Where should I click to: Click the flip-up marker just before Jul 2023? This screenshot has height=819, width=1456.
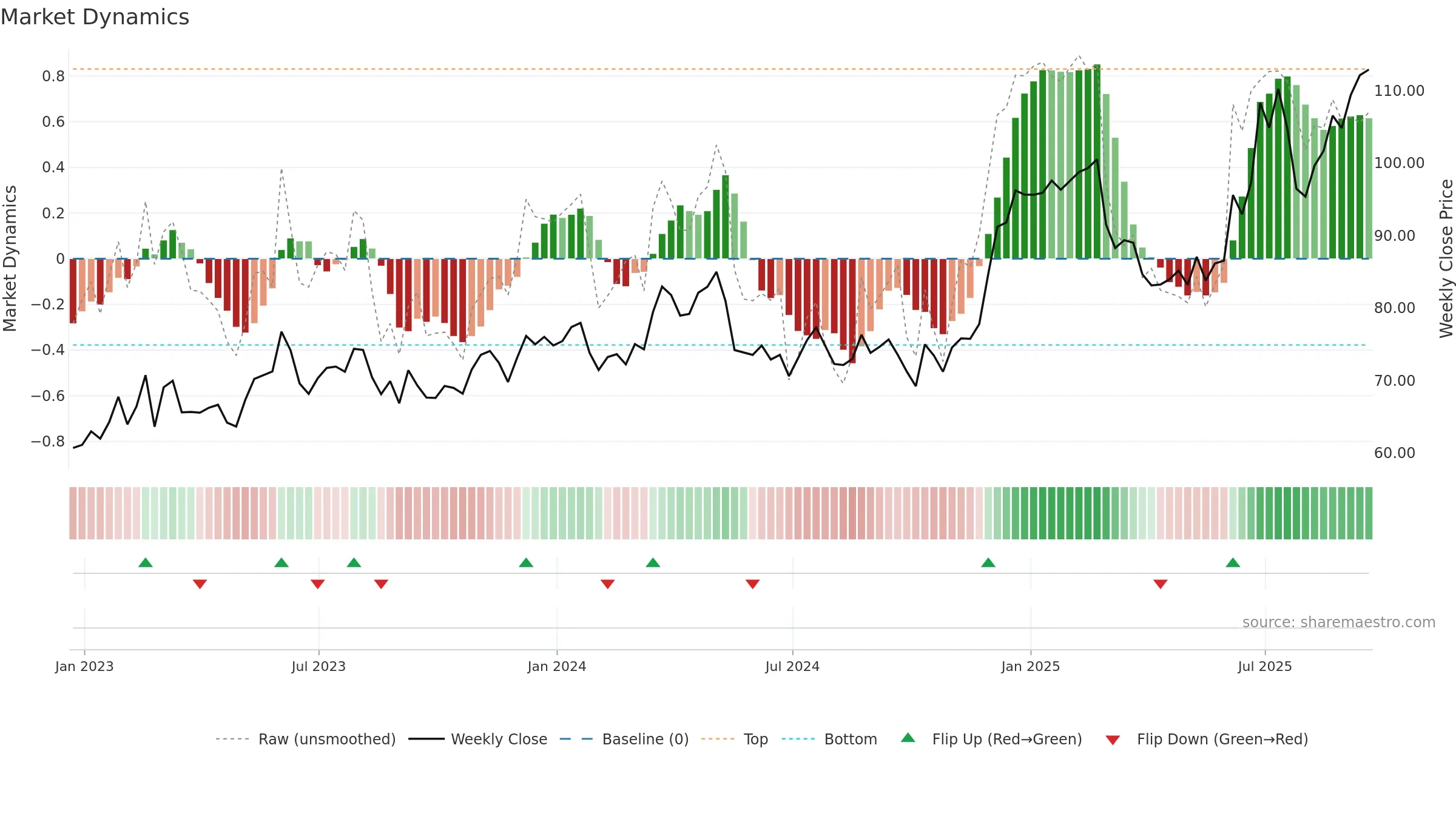[281, 562]
